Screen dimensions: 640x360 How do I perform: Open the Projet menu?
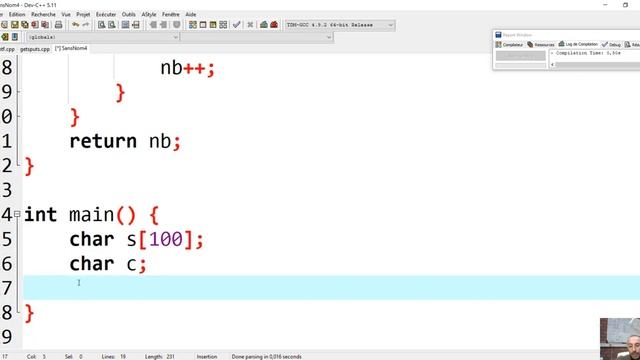pos(83,14)
